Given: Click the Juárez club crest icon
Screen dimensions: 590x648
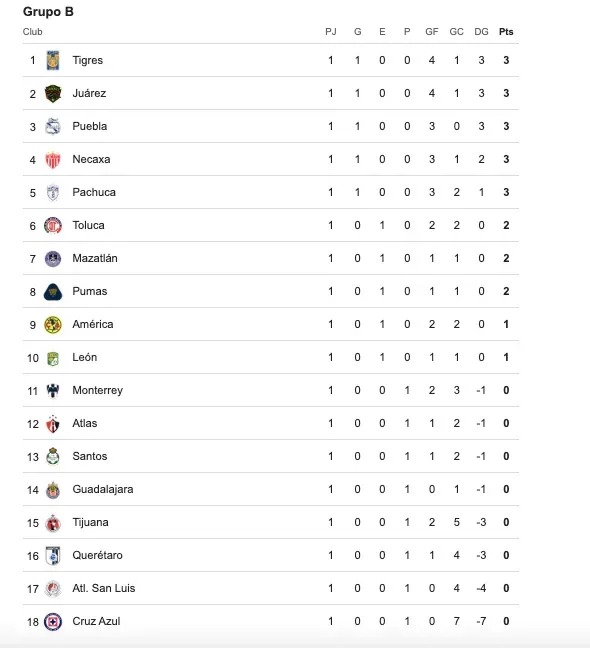Looking at the screenshot, I should click(53, 93).
